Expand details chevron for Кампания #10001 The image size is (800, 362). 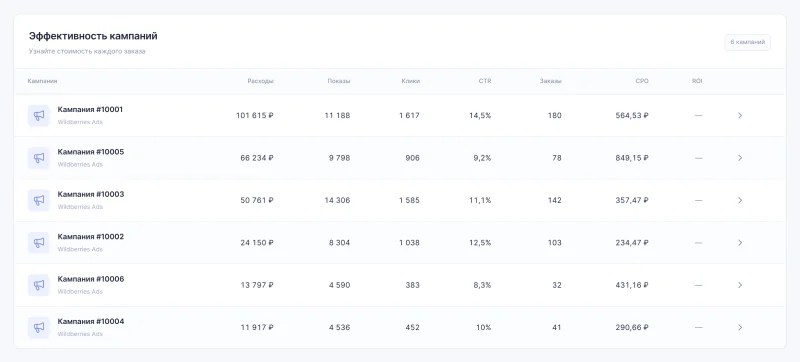coord(740,116)
